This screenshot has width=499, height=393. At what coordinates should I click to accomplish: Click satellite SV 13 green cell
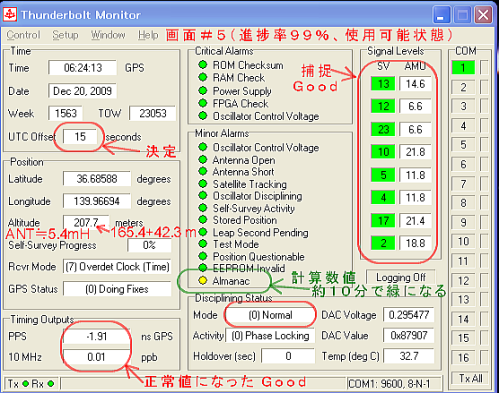click(x=383, y=84)
